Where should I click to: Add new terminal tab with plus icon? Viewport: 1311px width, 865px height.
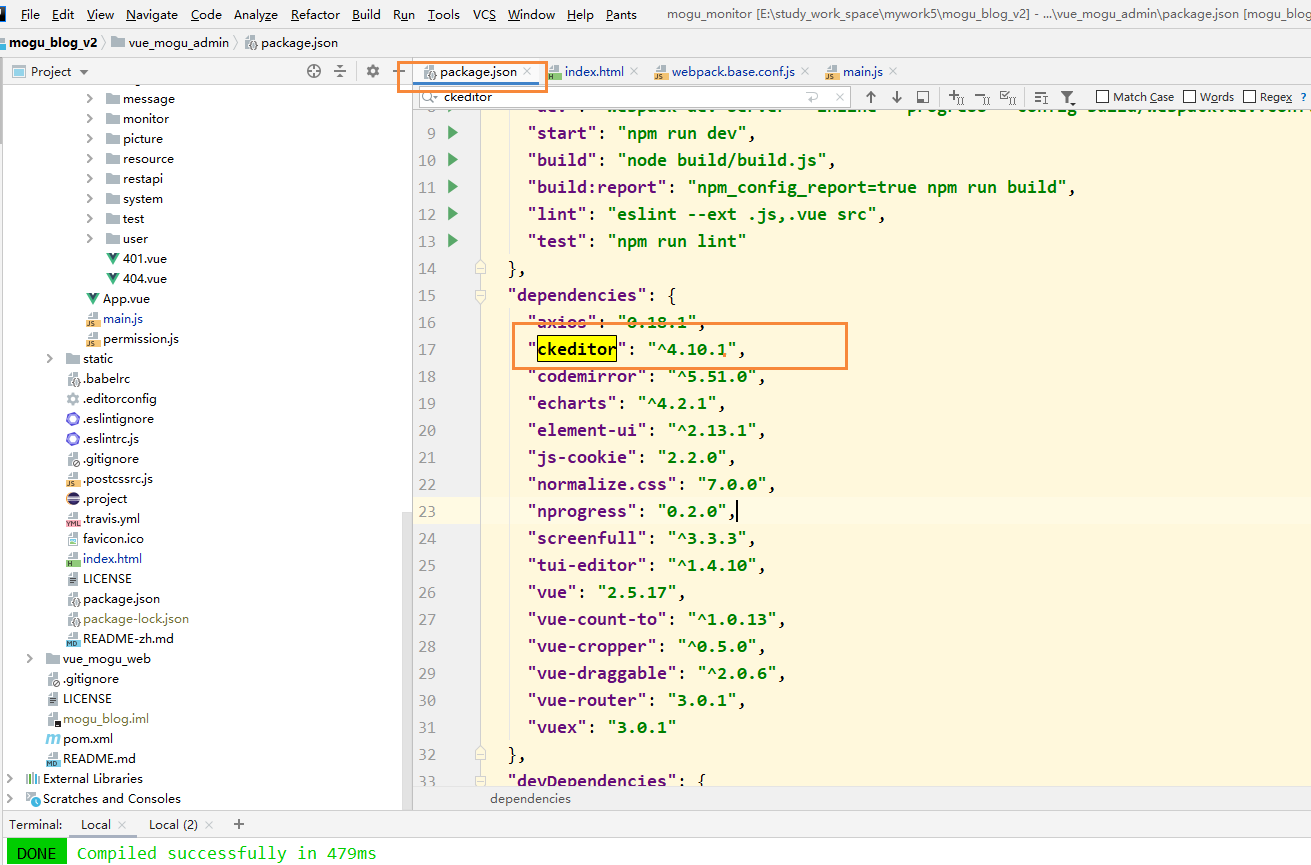point(238,824)
